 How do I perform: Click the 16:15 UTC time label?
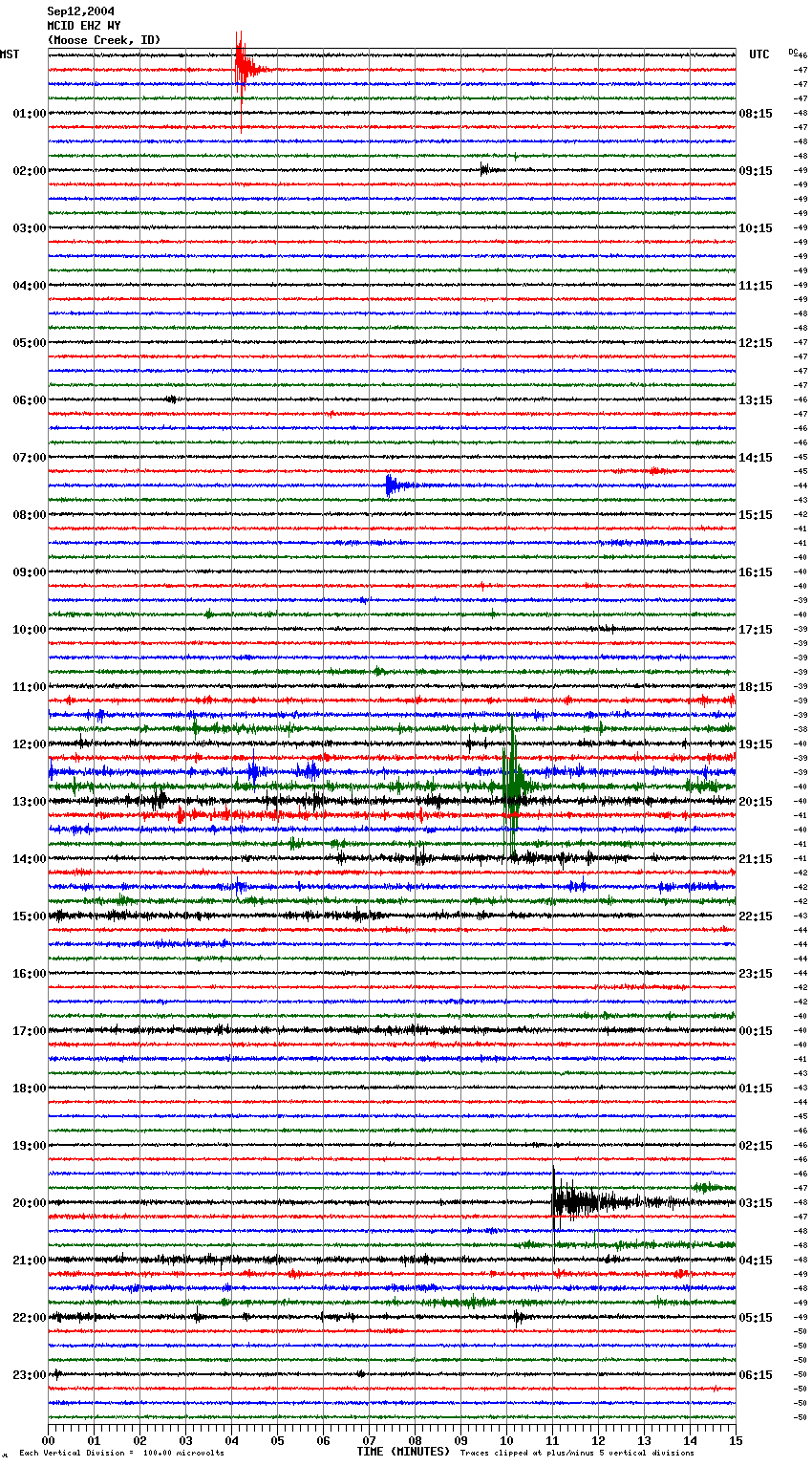tap(756, 572)
